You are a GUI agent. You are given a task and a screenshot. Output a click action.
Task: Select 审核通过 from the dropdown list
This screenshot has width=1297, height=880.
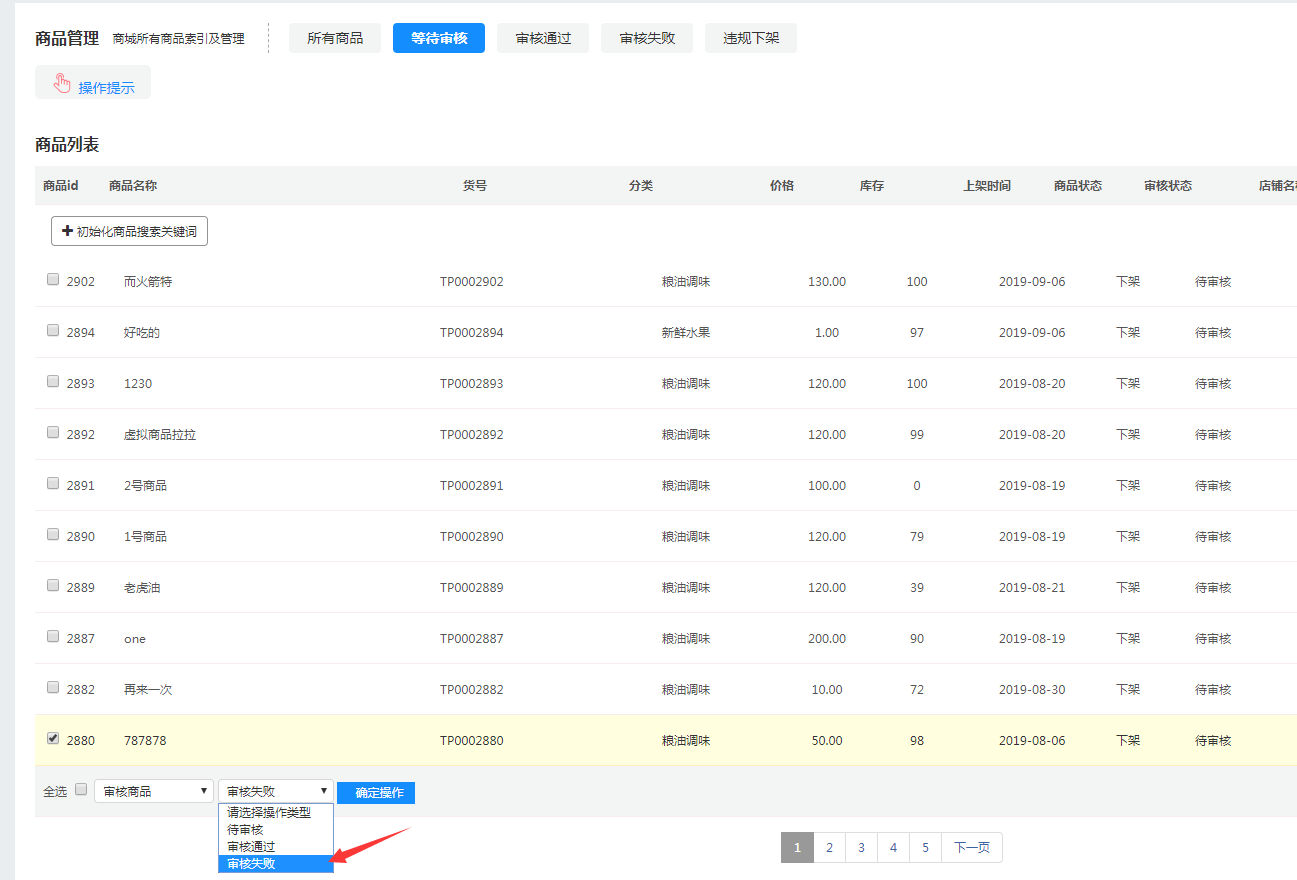275,847
